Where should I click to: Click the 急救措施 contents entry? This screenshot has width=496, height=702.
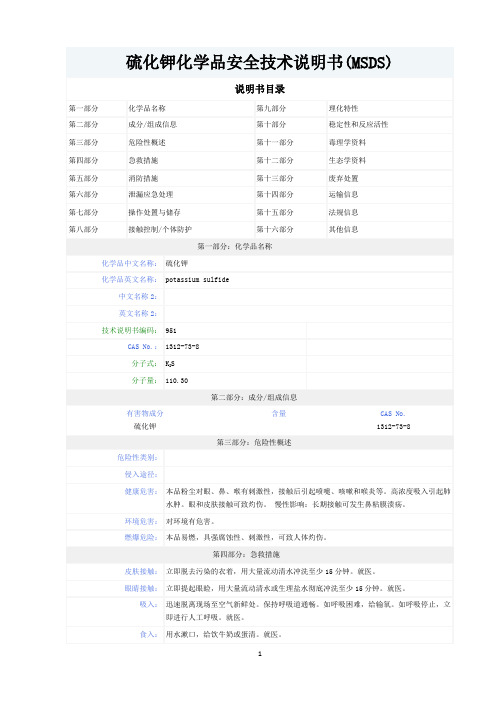click(143, 160)
